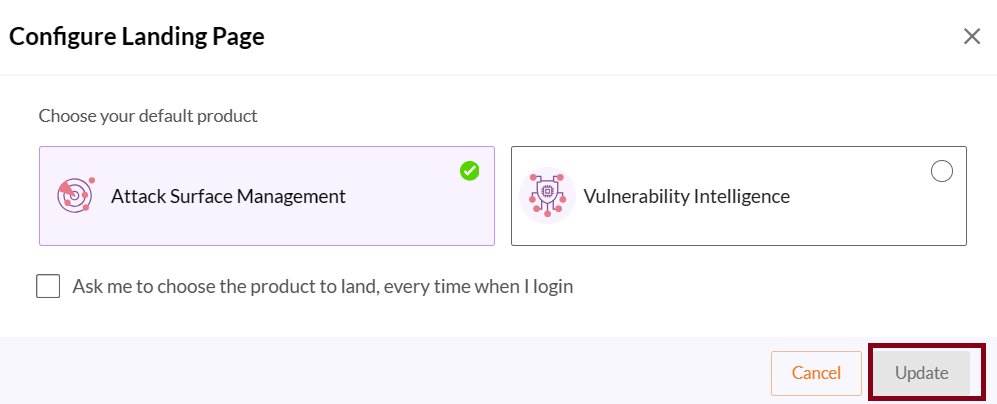Screen dimensions: 997x404
Task: Click the Attack Surface Management radar icon
Action: coord(76,195)
